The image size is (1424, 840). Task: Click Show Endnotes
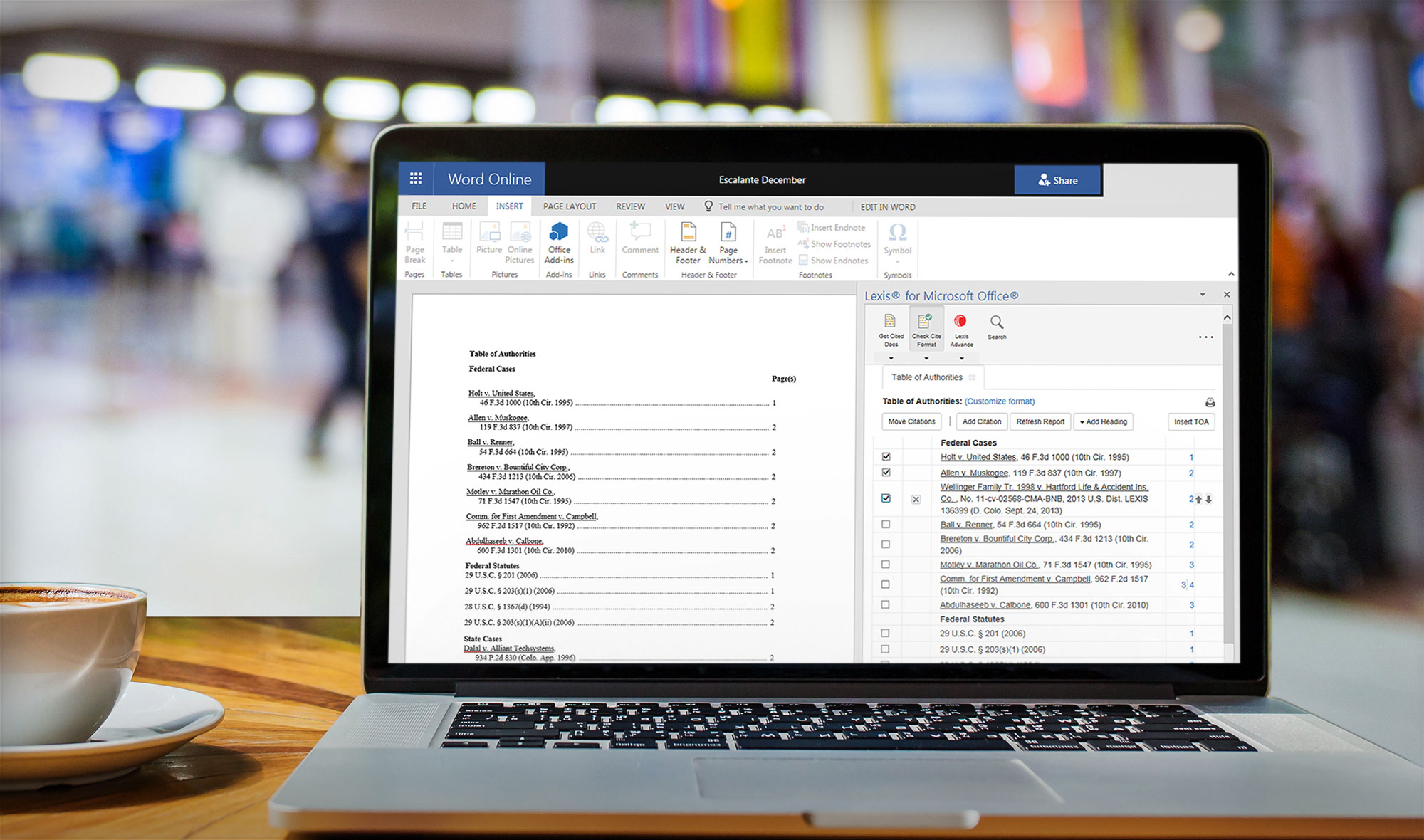coord(833,261)
